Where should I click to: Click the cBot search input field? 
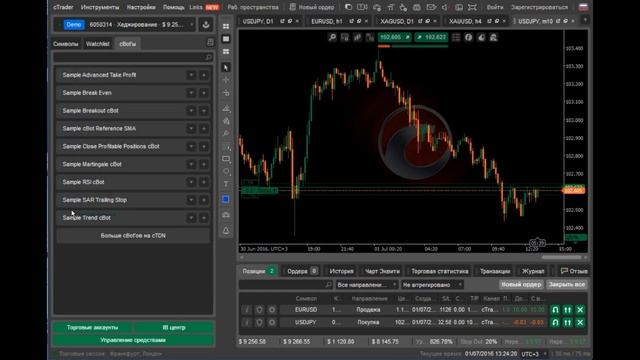click(x=133, y=57)
